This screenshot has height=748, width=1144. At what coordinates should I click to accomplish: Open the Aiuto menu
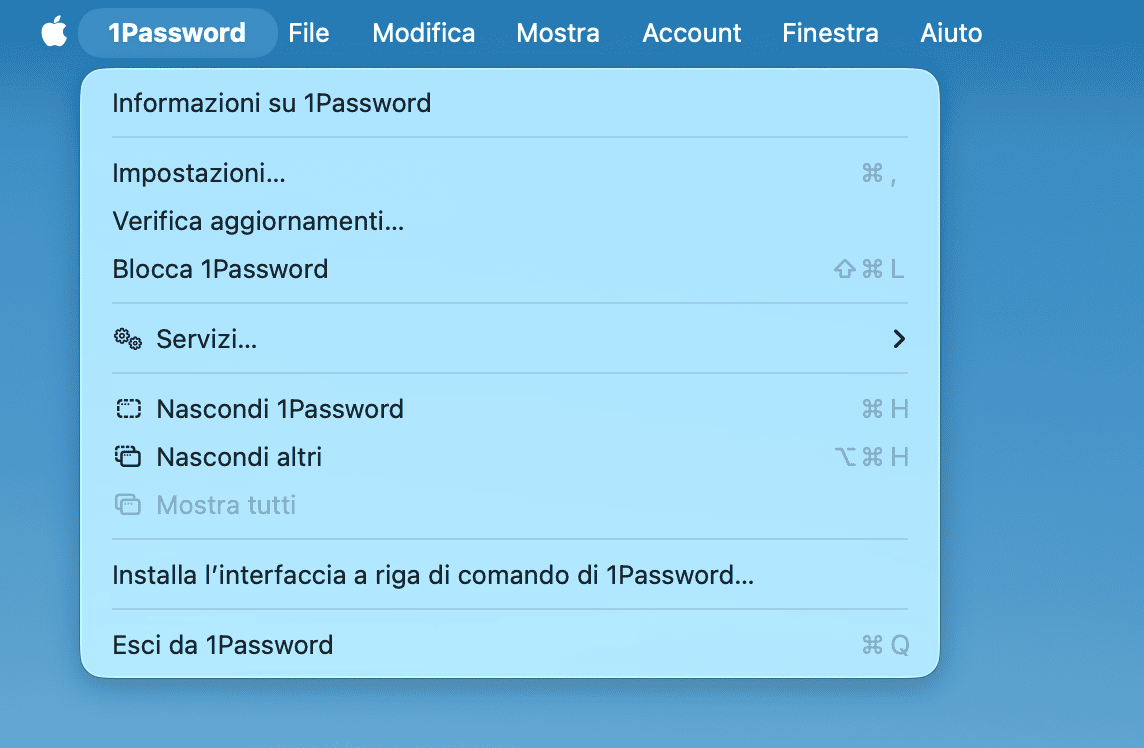(x=951, y=32)
